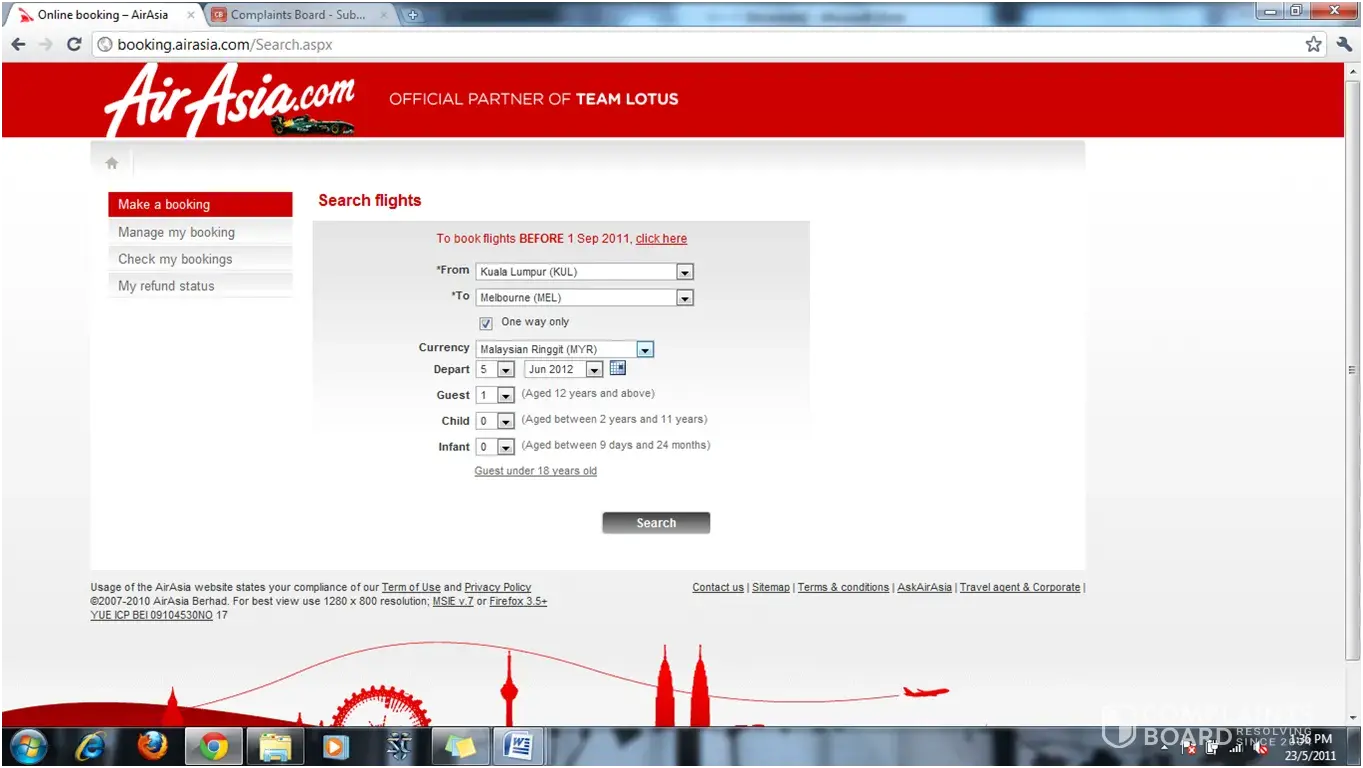Open Chrome wrench settings menu
Viewport: 1363px width, 768px height.
pos(1344,44)
